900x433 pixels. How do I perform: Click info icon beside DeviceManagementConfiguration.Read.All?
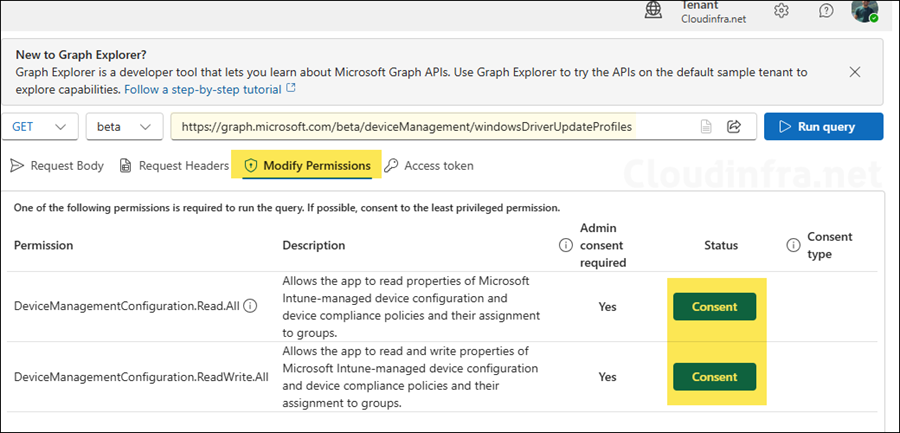(250, 306)
